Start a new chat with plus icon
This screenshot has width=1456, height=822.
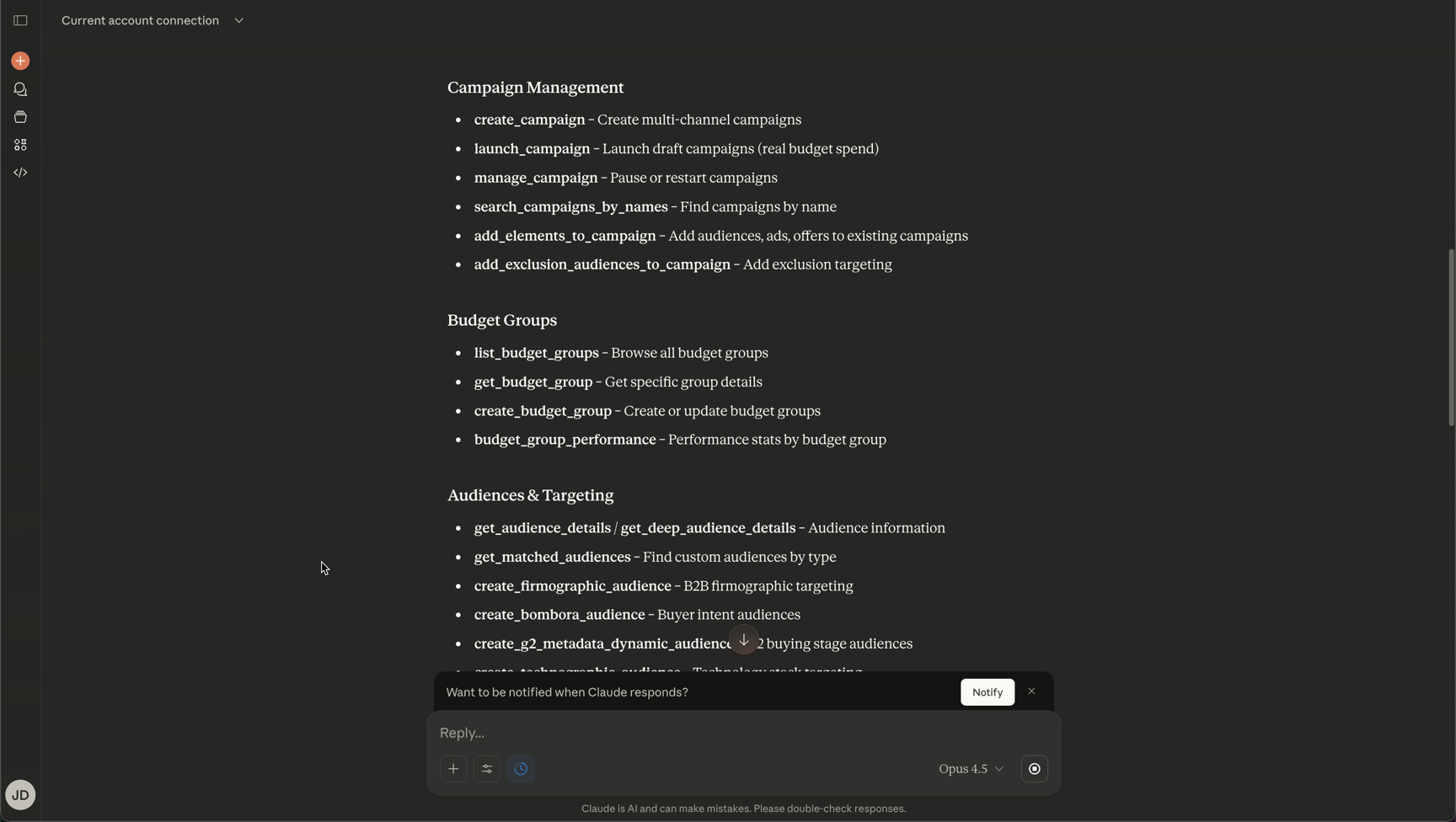tap(20, 61)
